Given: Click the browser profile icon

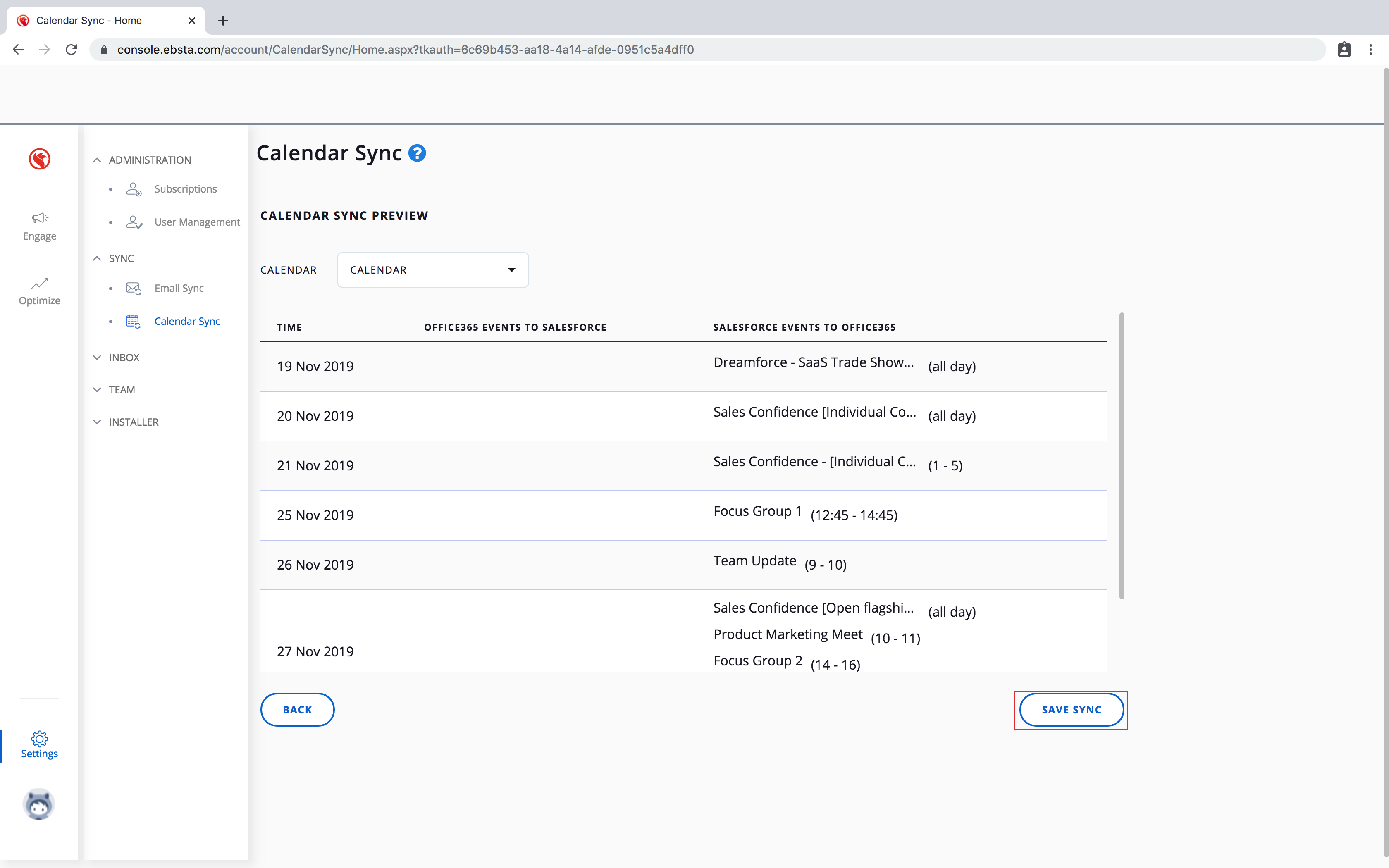Looking at the screenshot, I should 1344,50.
